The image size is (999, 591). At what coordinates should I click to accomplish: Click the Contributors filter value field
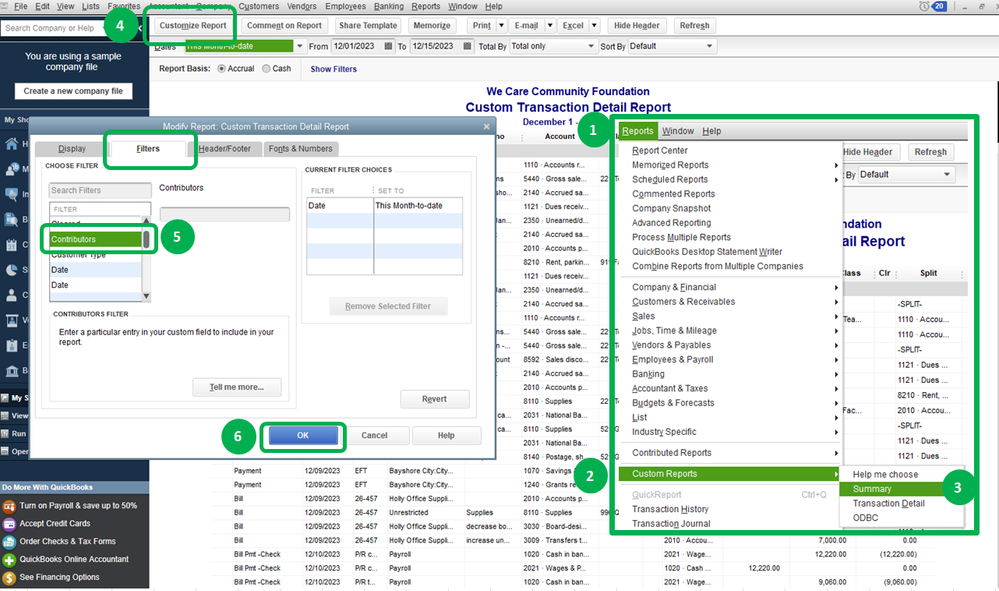(224, 214)
